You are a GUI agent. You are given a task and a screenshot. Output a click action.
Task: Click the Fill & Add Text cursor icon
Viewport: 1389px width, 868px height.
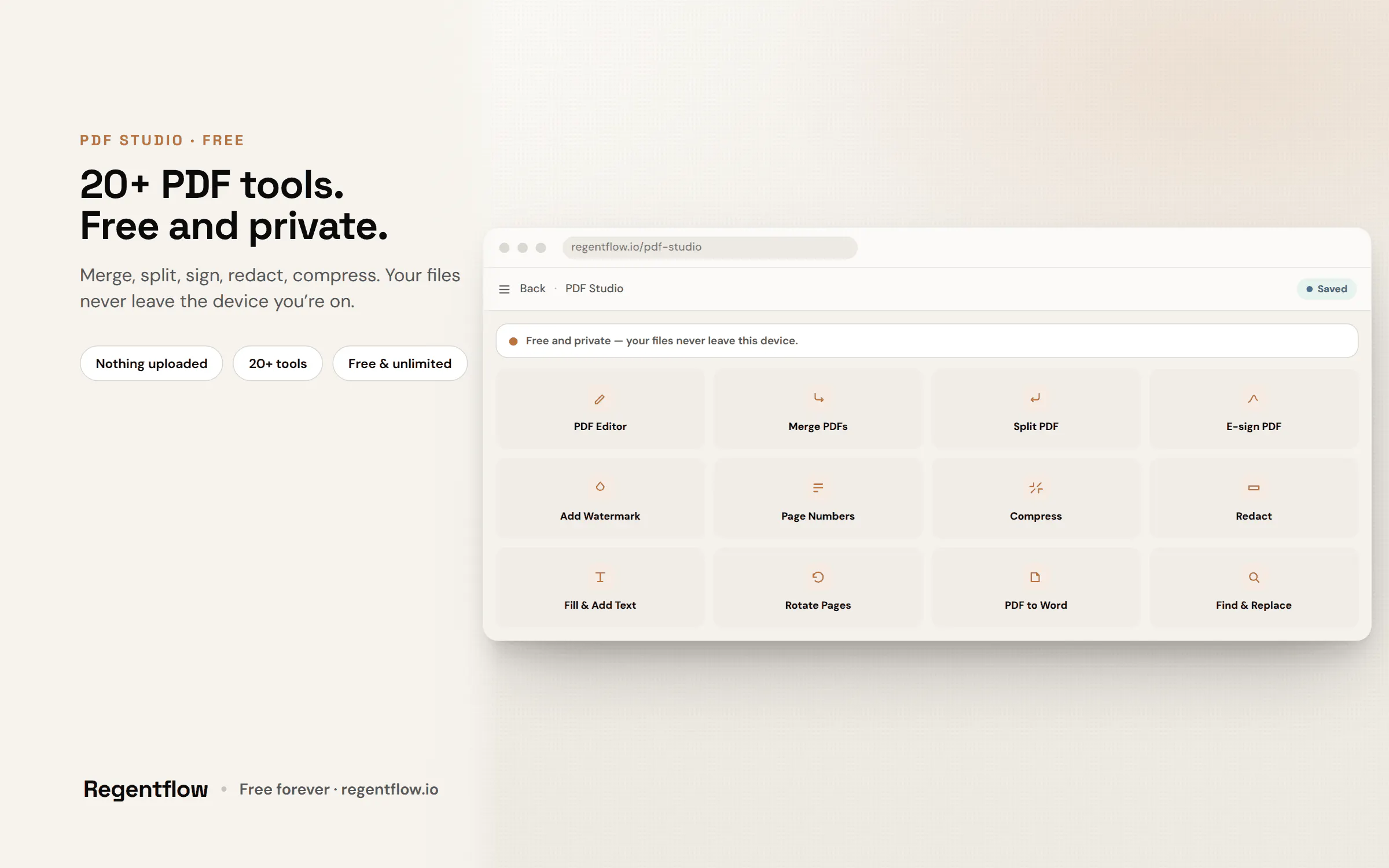pos(600,577)
